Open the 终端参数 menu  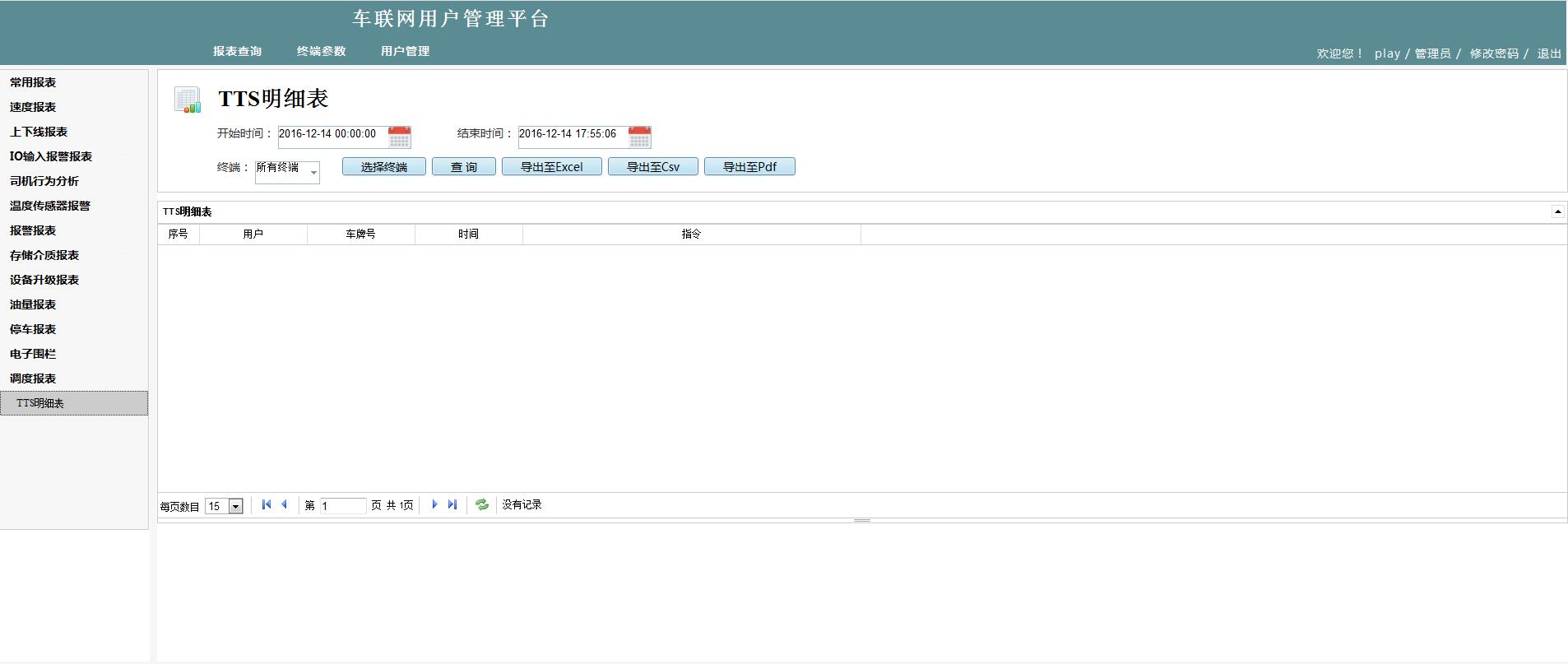(321, 51)
